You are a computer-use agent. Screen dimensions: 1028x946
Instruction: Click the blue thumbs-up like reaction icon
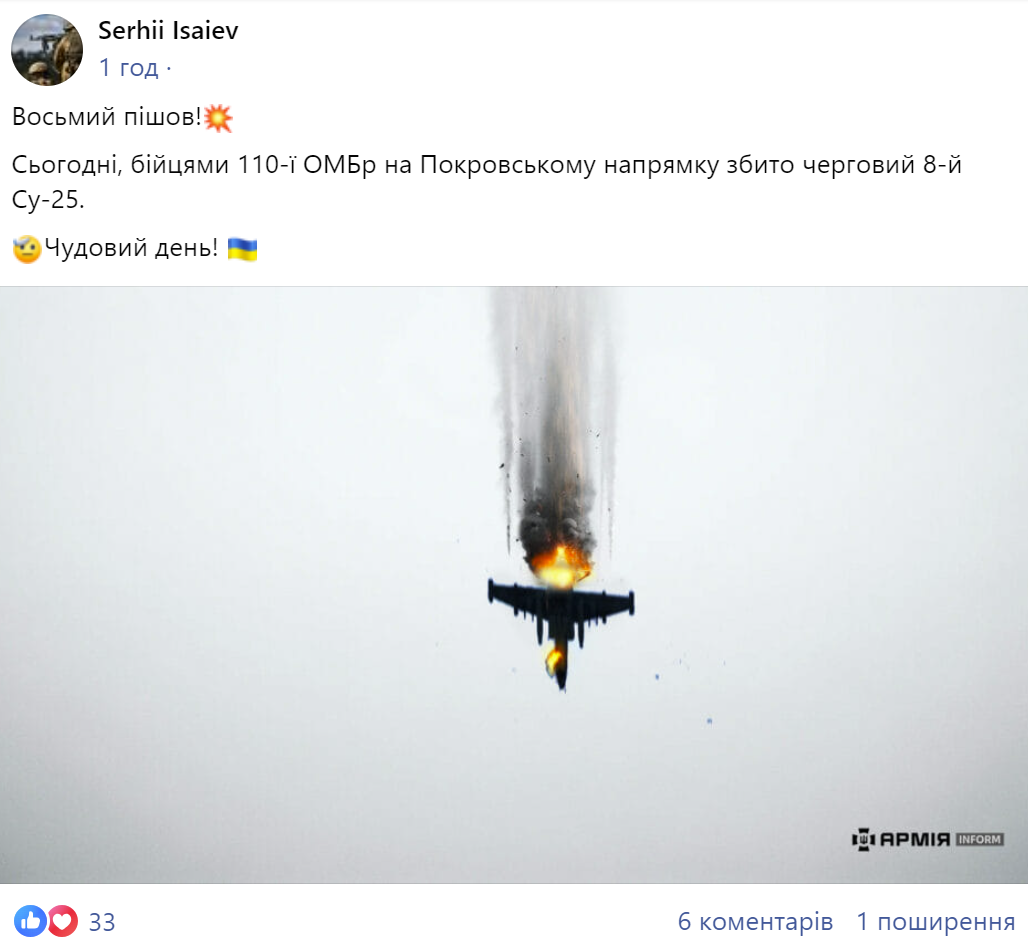(x=30, y=921)
